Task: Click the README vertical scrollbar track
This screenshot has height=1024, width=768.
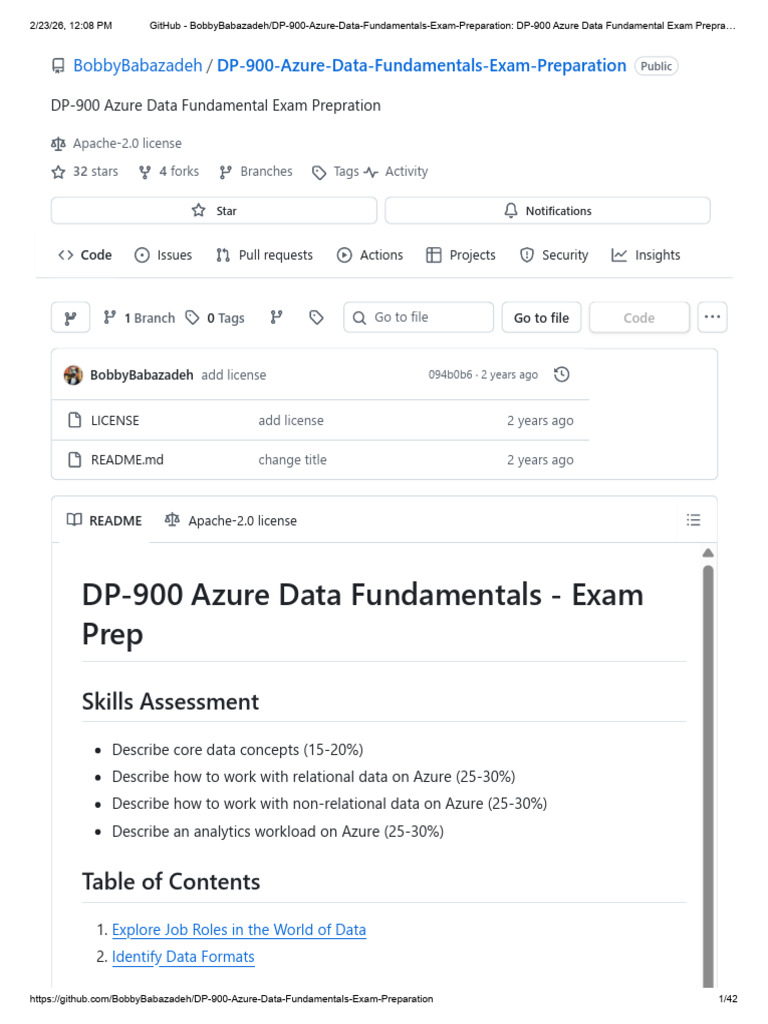Action: click(x=708, y=776)
